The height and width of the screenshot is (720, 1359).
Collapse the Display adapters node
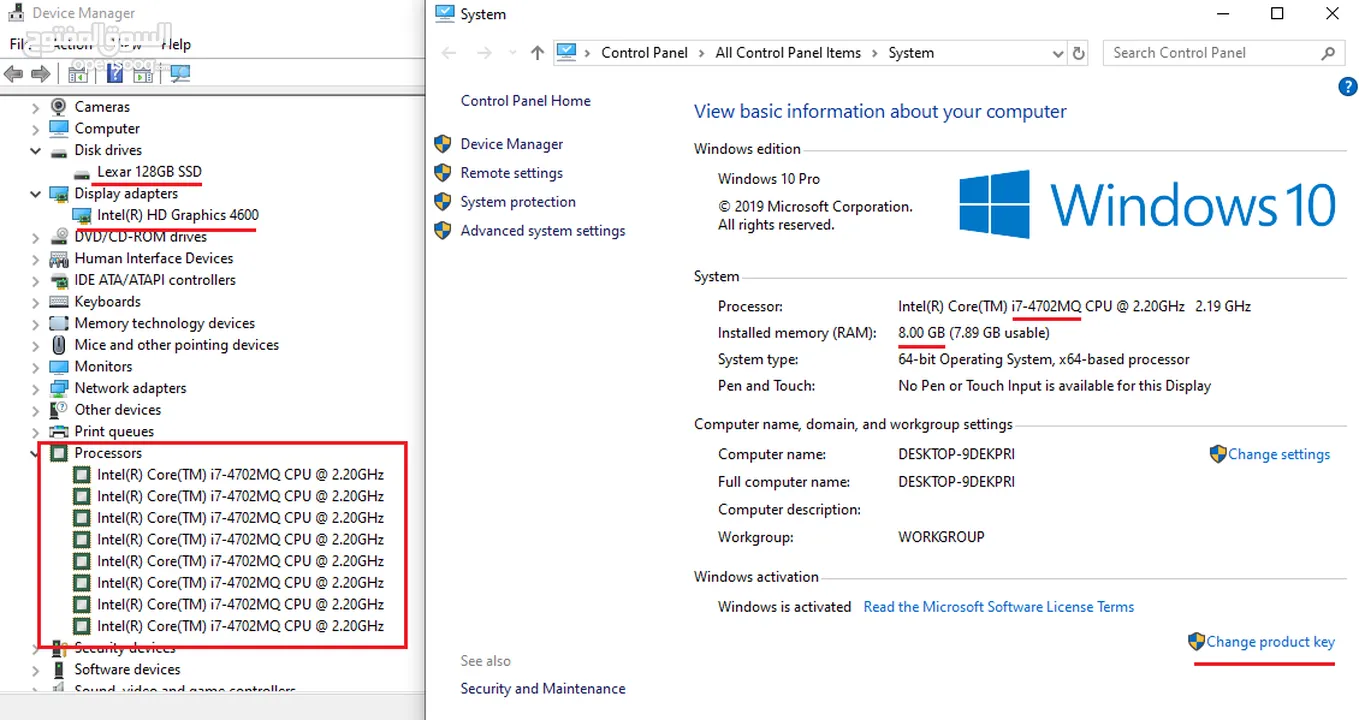(x=36, y=194)
